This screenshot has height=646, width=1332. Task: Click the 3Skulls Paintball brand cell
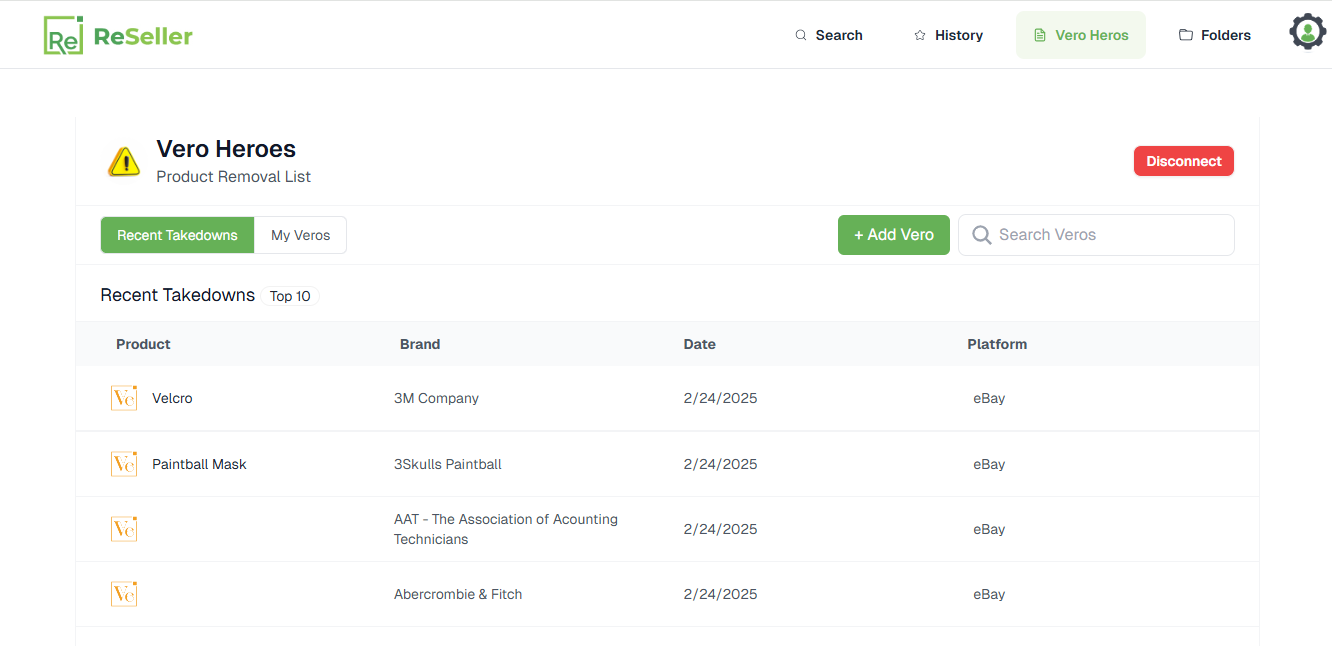coord(448,464)
